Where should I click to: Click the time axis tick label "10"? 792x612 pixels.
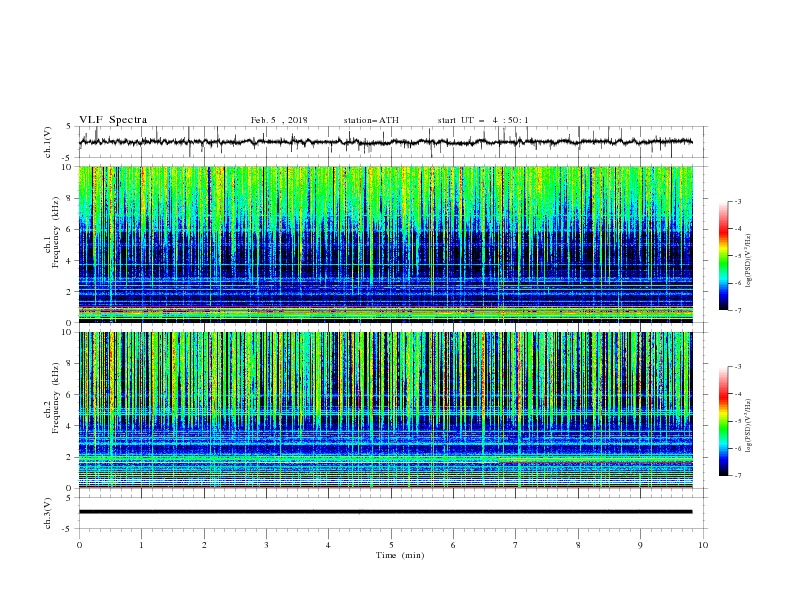tap(703, 545)
